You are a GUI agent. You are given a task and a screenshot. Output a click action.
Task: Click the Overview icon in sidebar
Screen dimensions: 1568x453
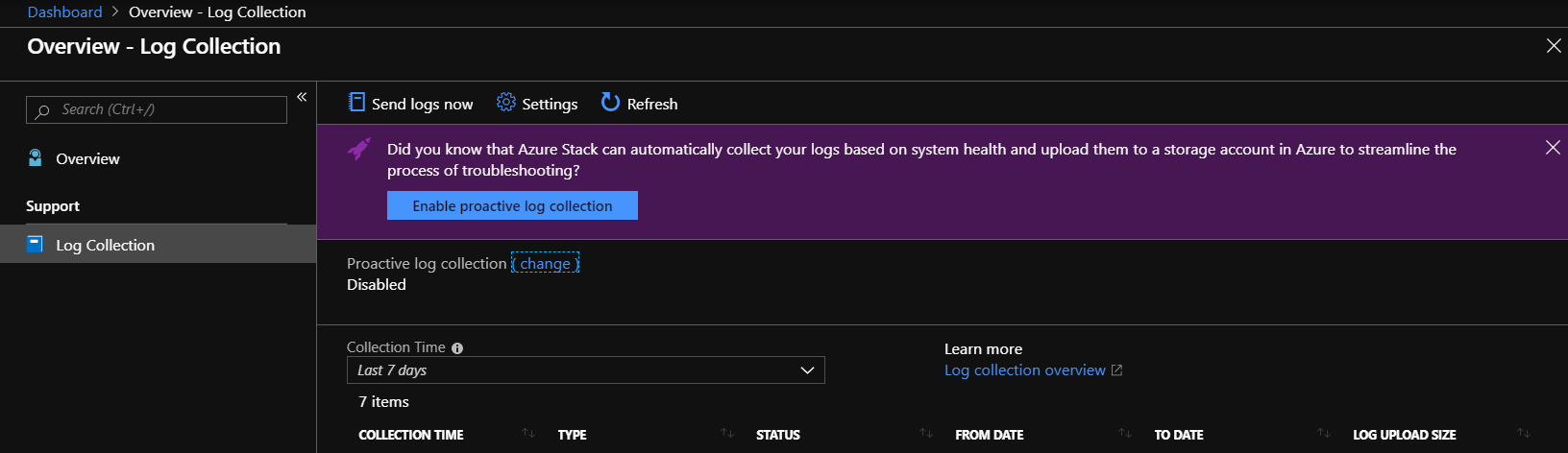coord(36,158)
